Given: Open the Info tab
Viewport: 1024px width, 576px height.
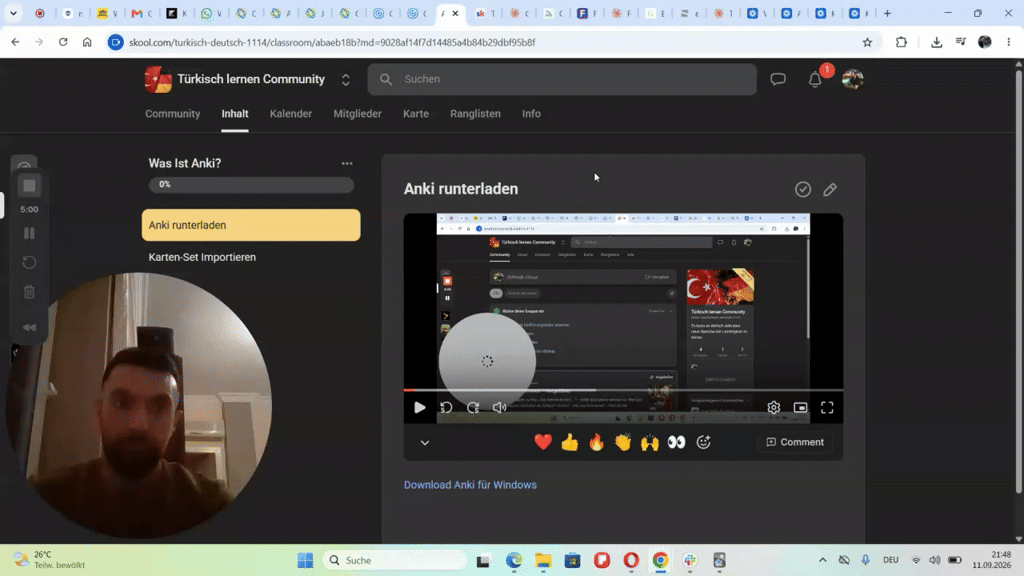Looking at the screenshot, I should [531, 114].
